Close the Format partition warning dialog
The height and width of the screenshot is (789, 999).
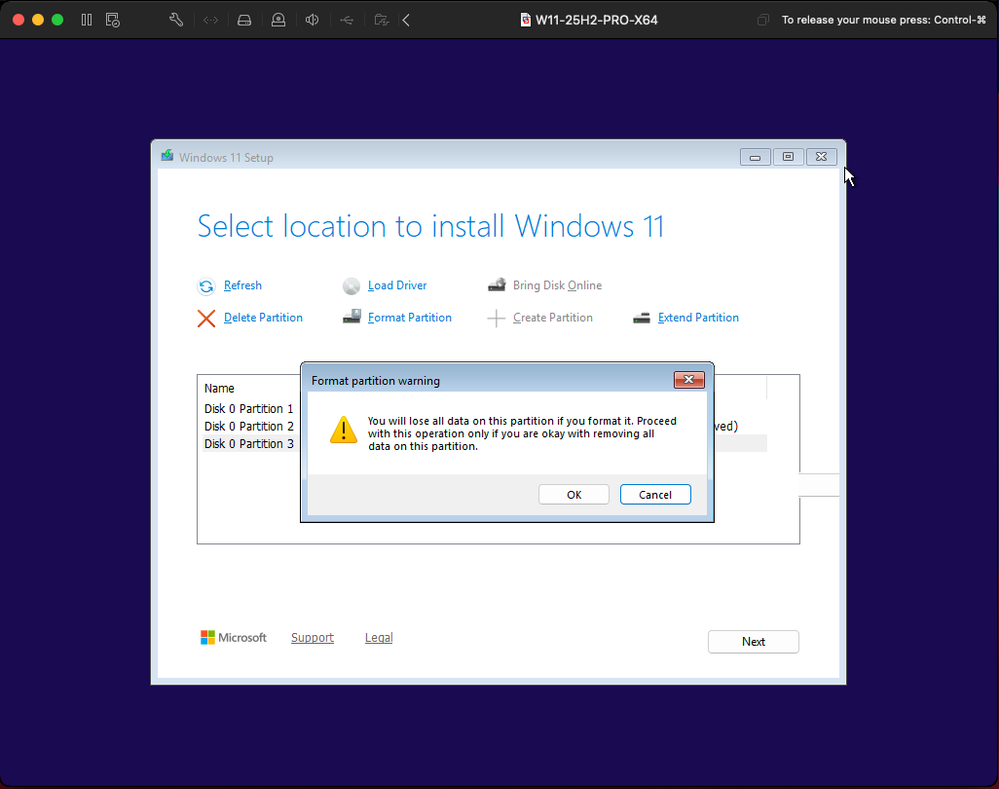pyautogui.click(x=689, y=380)
